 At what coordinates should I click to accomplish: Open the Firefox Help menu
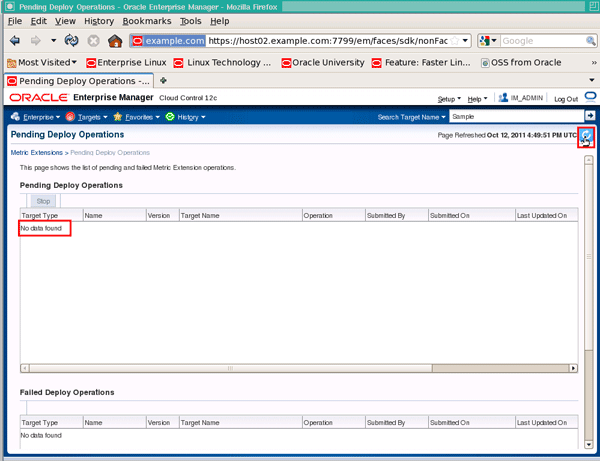tap(220, 21)
